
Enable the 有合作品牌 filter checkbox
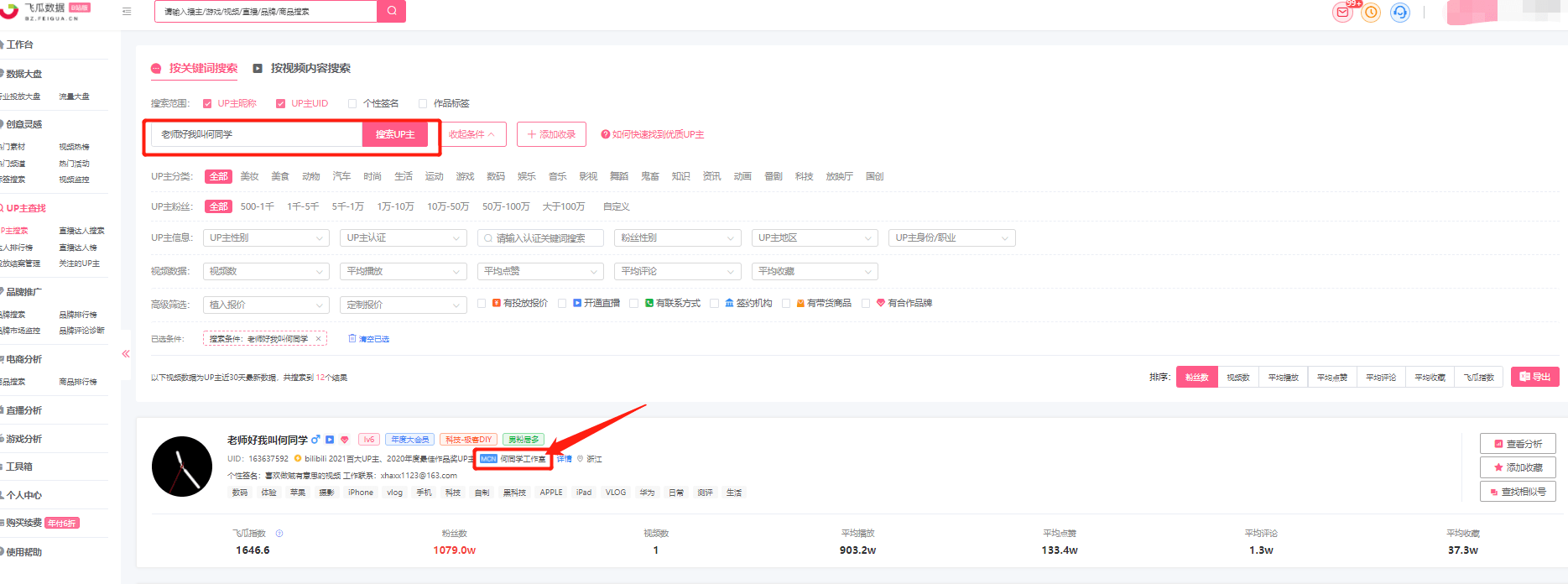(x=866, y=304)
